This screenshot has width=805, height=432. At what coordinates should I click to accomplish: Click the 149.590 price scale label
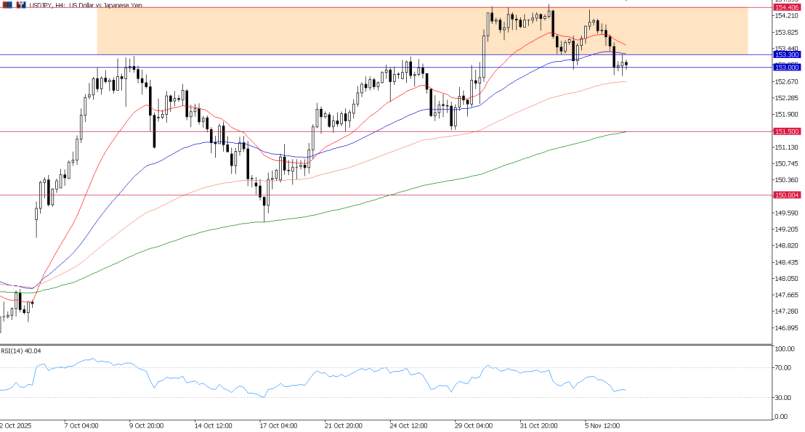pos(787,213)
